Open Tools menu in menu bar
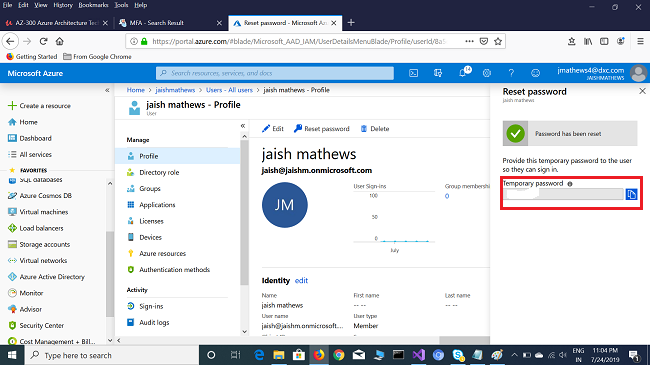The height and width of the screenshot is (365, 650). 121,5
